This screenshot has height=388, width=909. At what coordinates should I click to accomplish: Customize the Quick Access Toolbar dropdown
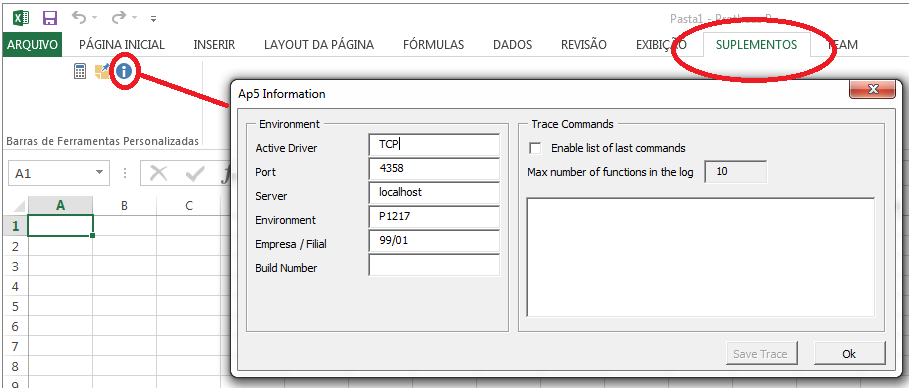pos(154,19)
